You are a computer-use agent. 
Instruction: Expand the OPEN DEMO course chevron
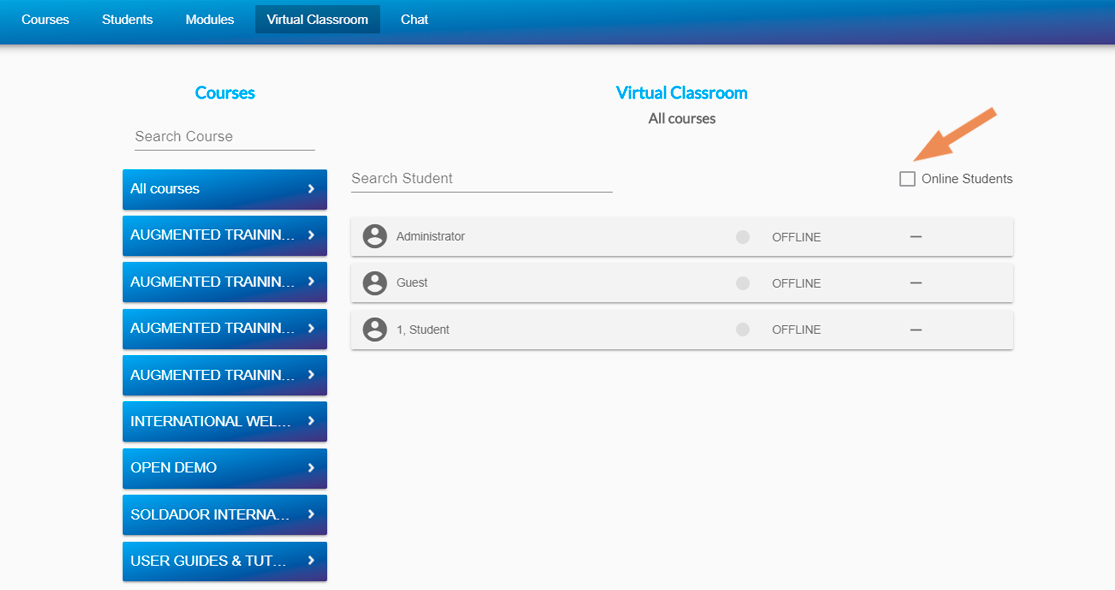311,468
